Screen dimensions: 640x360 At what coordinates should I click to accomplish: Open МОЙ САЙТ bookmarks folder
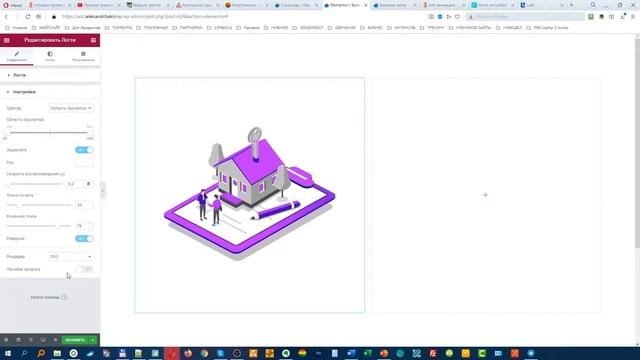point(46,28)
